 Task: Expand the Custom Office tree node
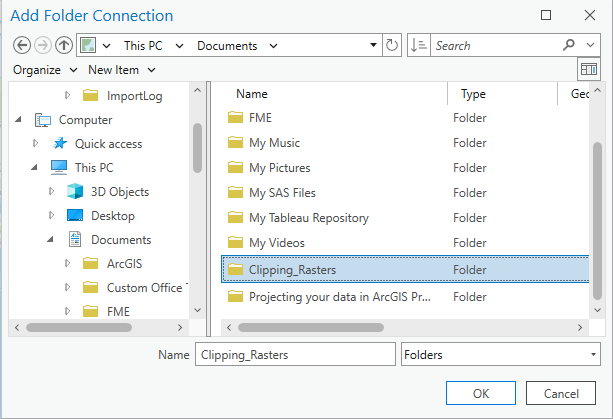click(x=67, y=287)
